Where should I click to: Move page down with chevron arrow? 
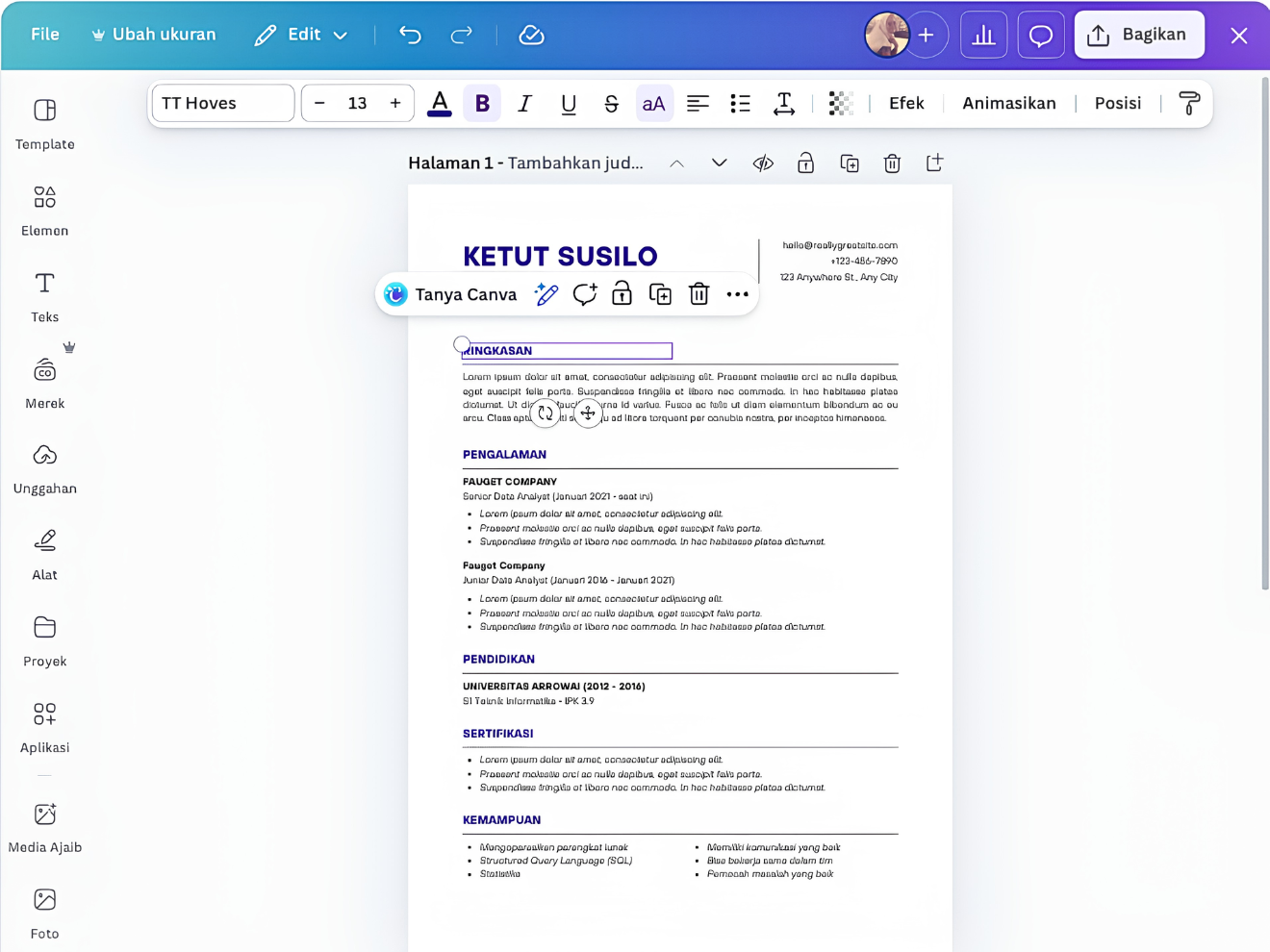point(719,163)
